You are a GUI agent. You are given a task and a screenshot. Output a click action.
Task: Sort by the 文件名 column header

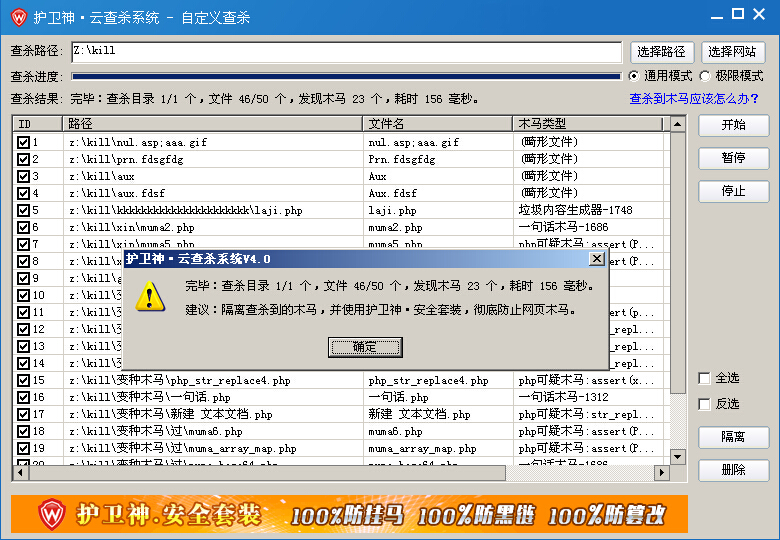438,124
